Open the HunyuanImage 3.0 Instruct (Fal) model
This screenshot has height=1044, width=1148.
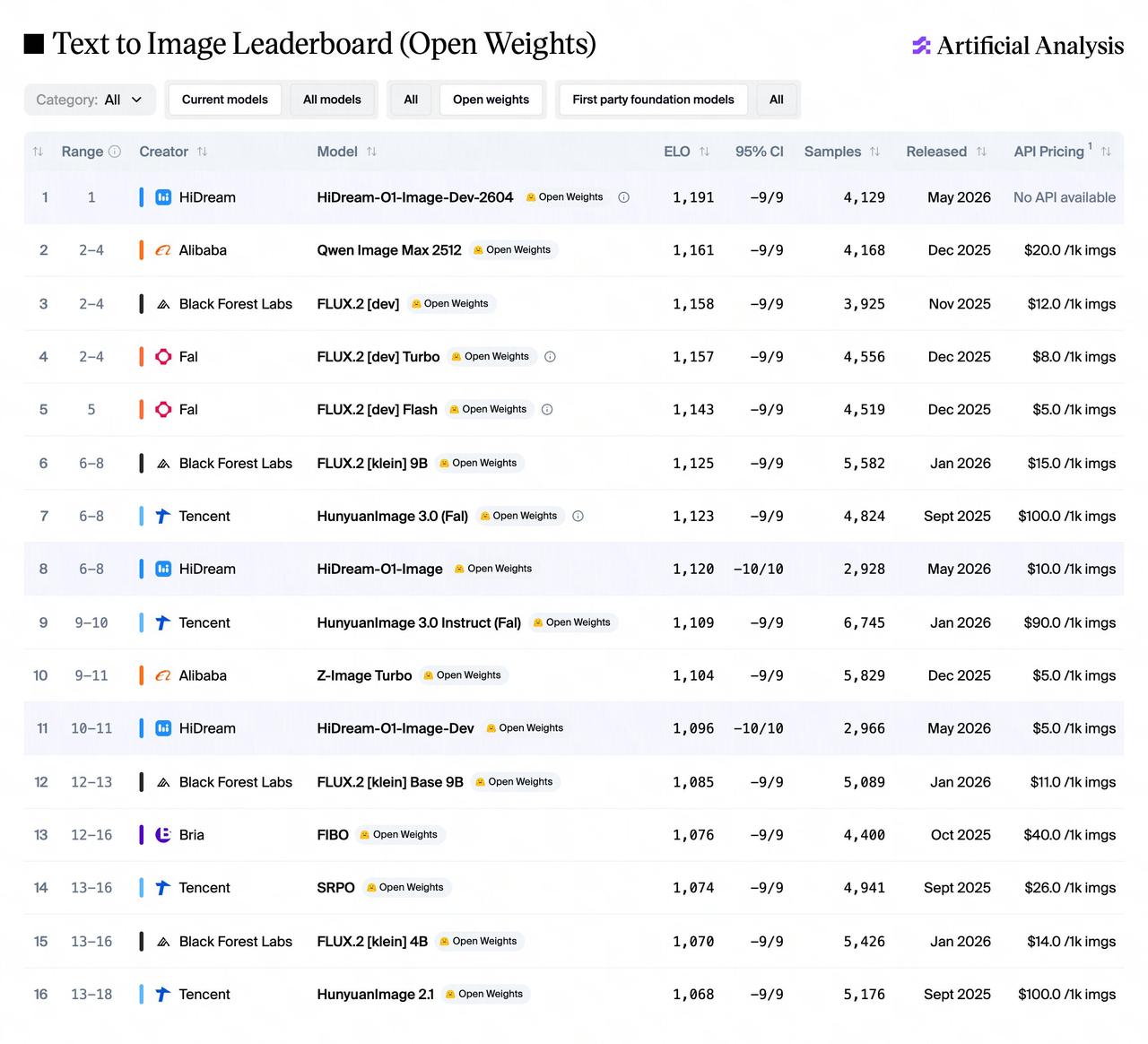[x=419, y=622]
